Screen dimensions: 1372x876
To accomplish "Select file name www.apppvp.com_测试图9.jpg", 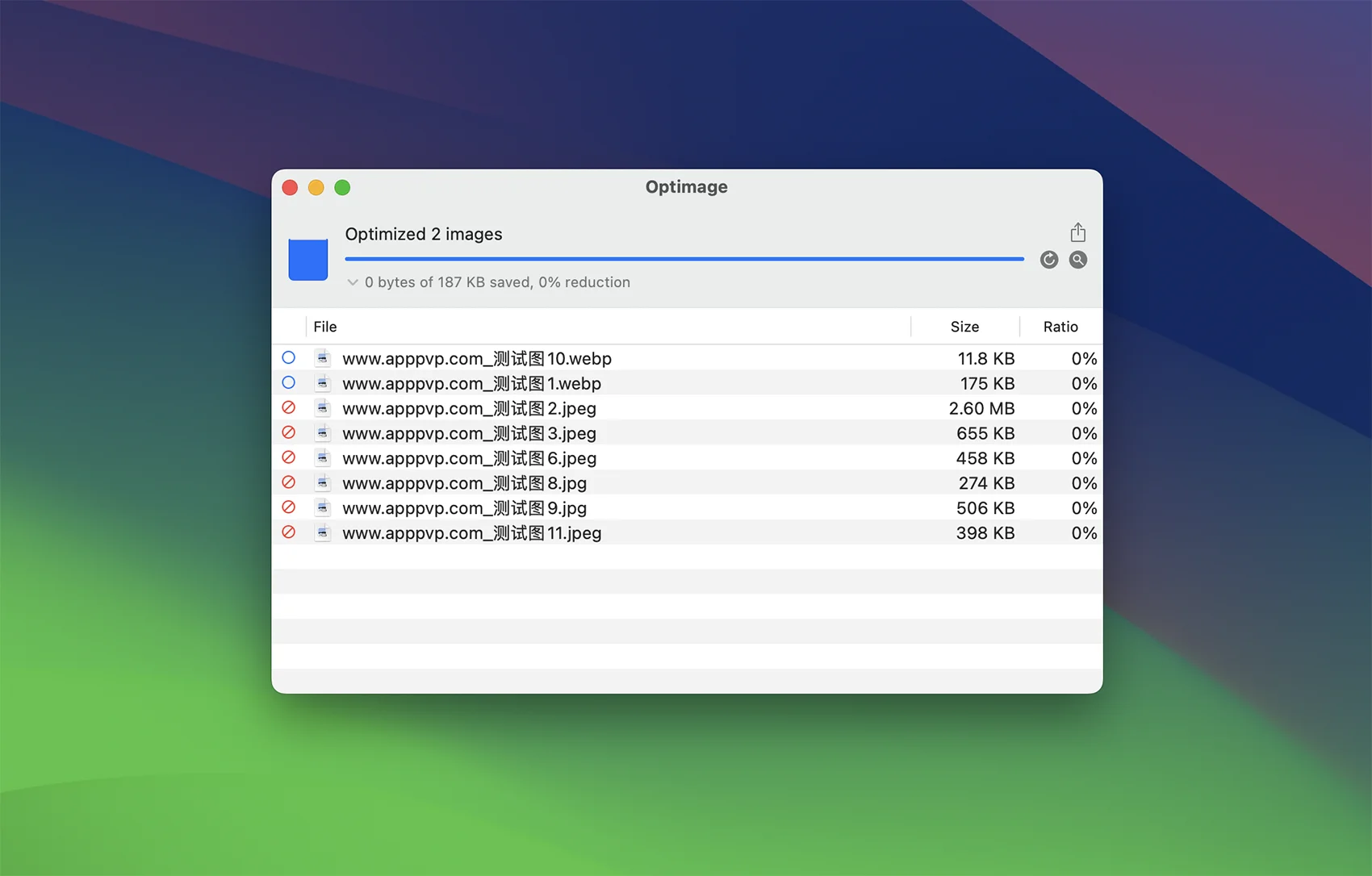I will 465,508.
